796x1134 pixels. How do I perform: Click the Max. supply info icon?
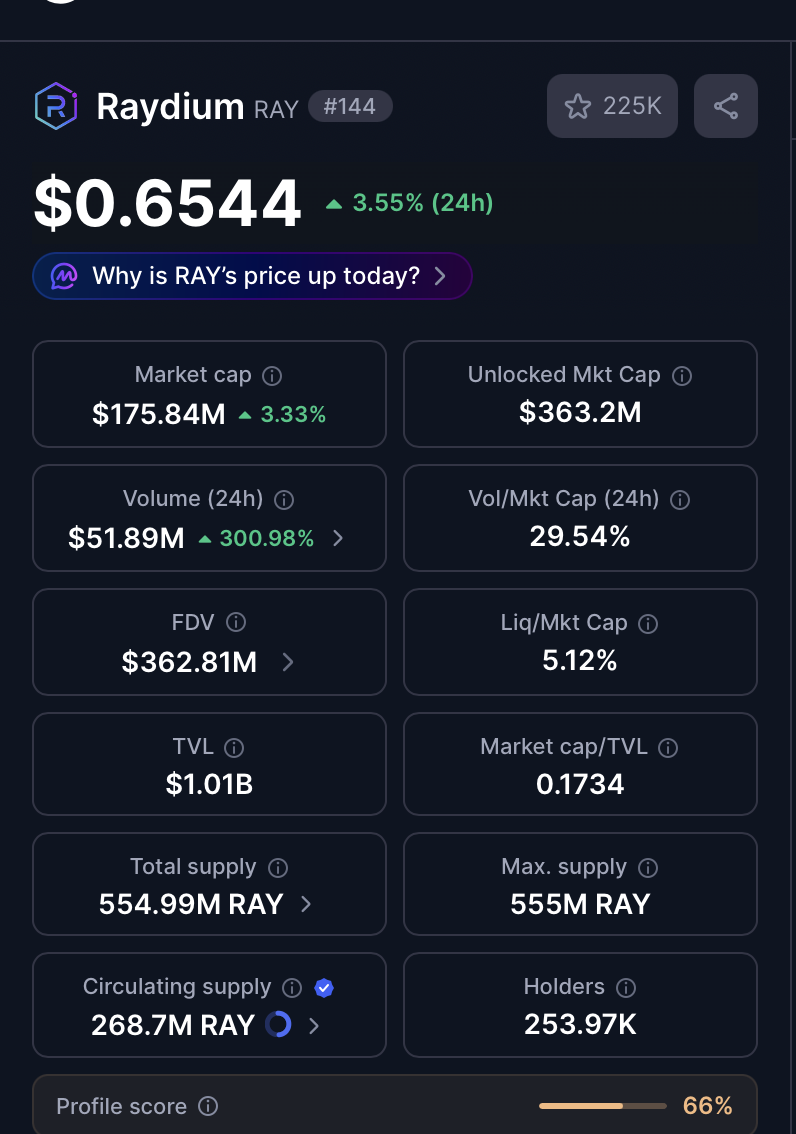[x=648, y=867]
